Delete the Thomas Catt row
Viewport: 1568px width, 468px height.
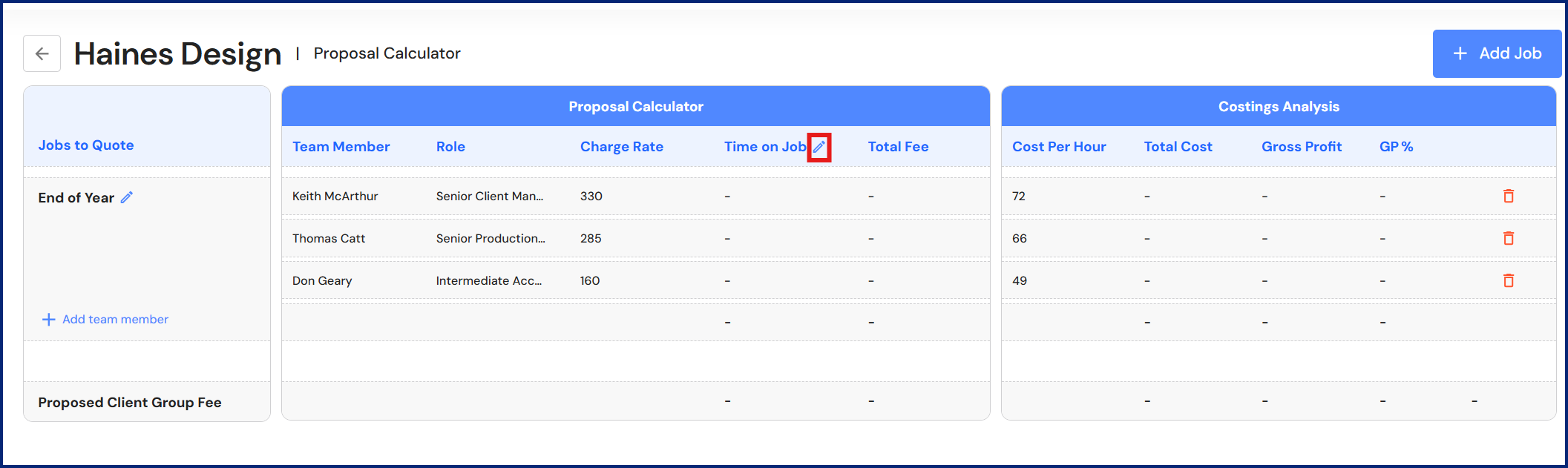coord(1509,238)
